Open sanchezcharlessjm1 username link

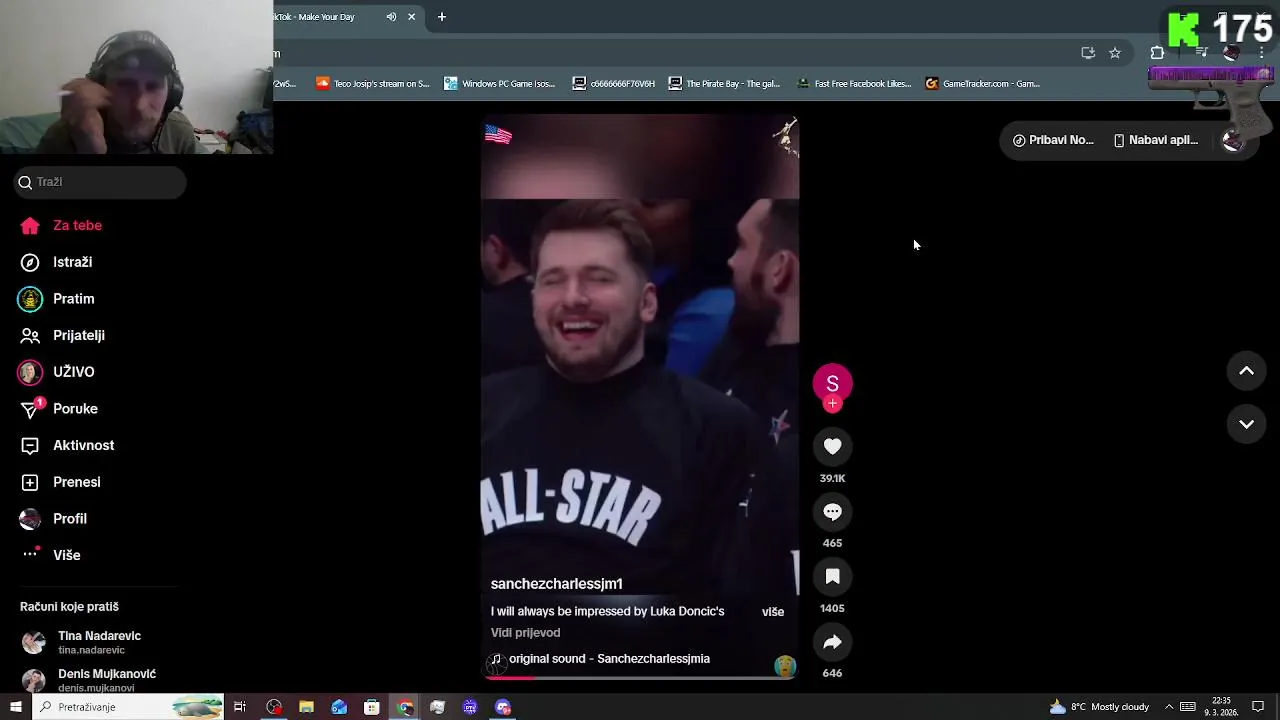click(x=556, y=584)
